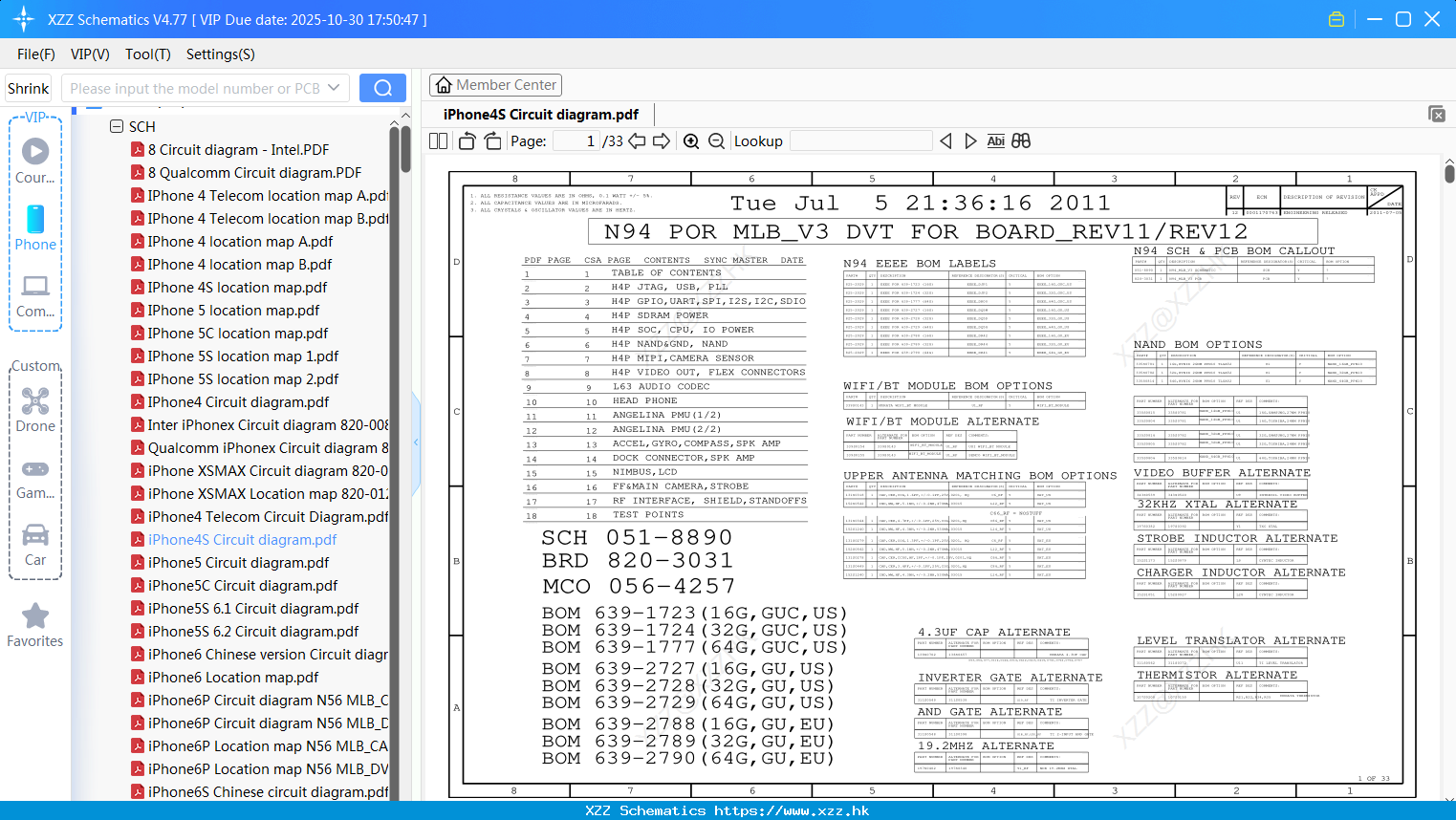Collapse the SCH tree folder
This screenshot has width=1456, height=820.
pyautogui.click(x=117, y=126)
